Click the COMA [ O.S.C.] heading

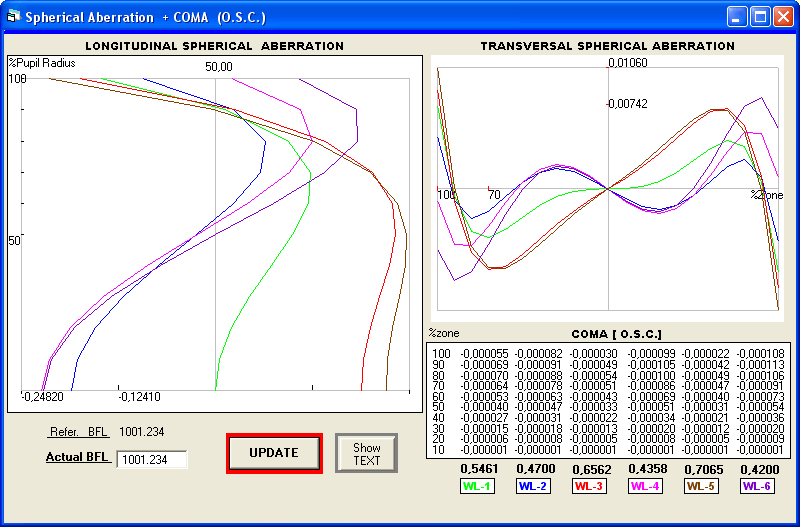coord(616,335)
